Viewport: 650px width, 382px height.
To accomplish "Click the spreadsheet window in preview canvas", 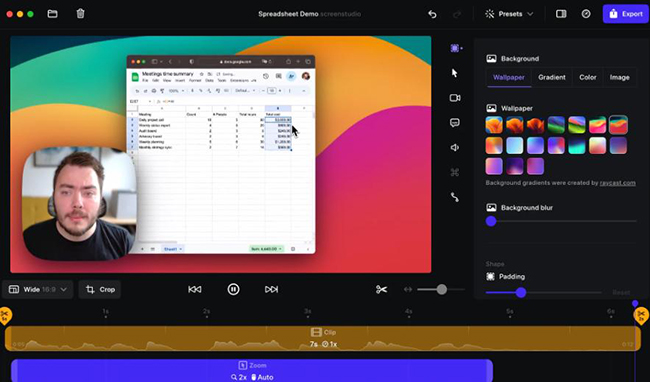I will (221, 154).
